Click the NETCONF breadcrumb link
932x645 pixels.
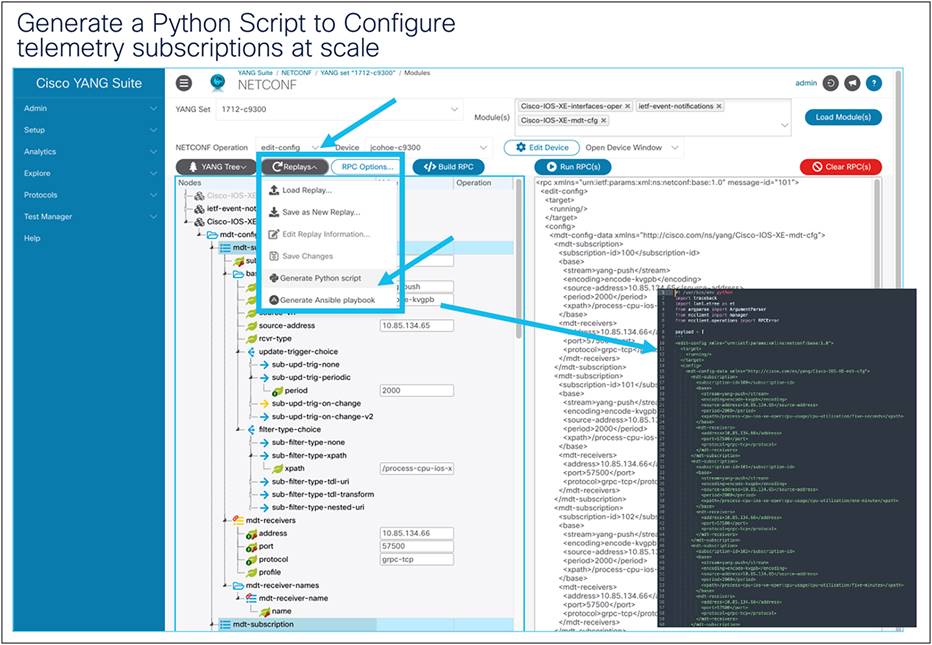(297, 73)
